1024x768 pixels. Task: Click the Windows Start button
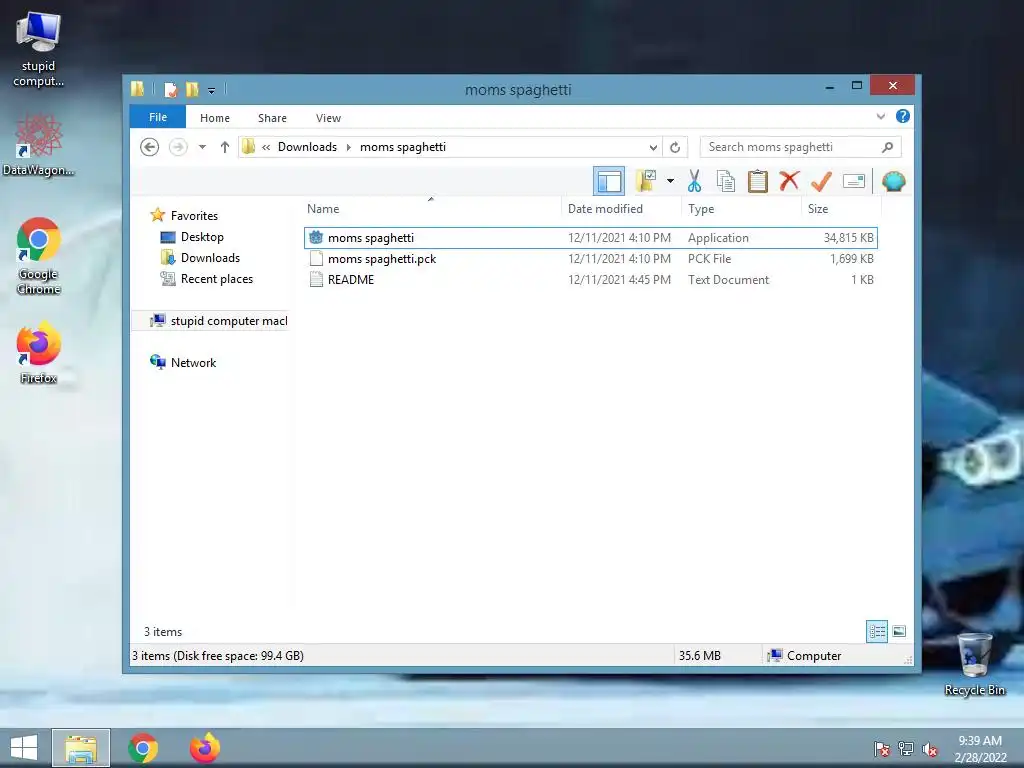pyautogui.click(x=24, y=747)
